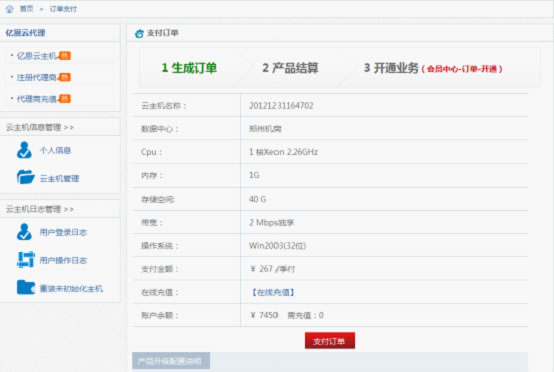The image size is (554, 372).
Task: Click the host name value 20121231164702
Action: click(x=281, y=106)
